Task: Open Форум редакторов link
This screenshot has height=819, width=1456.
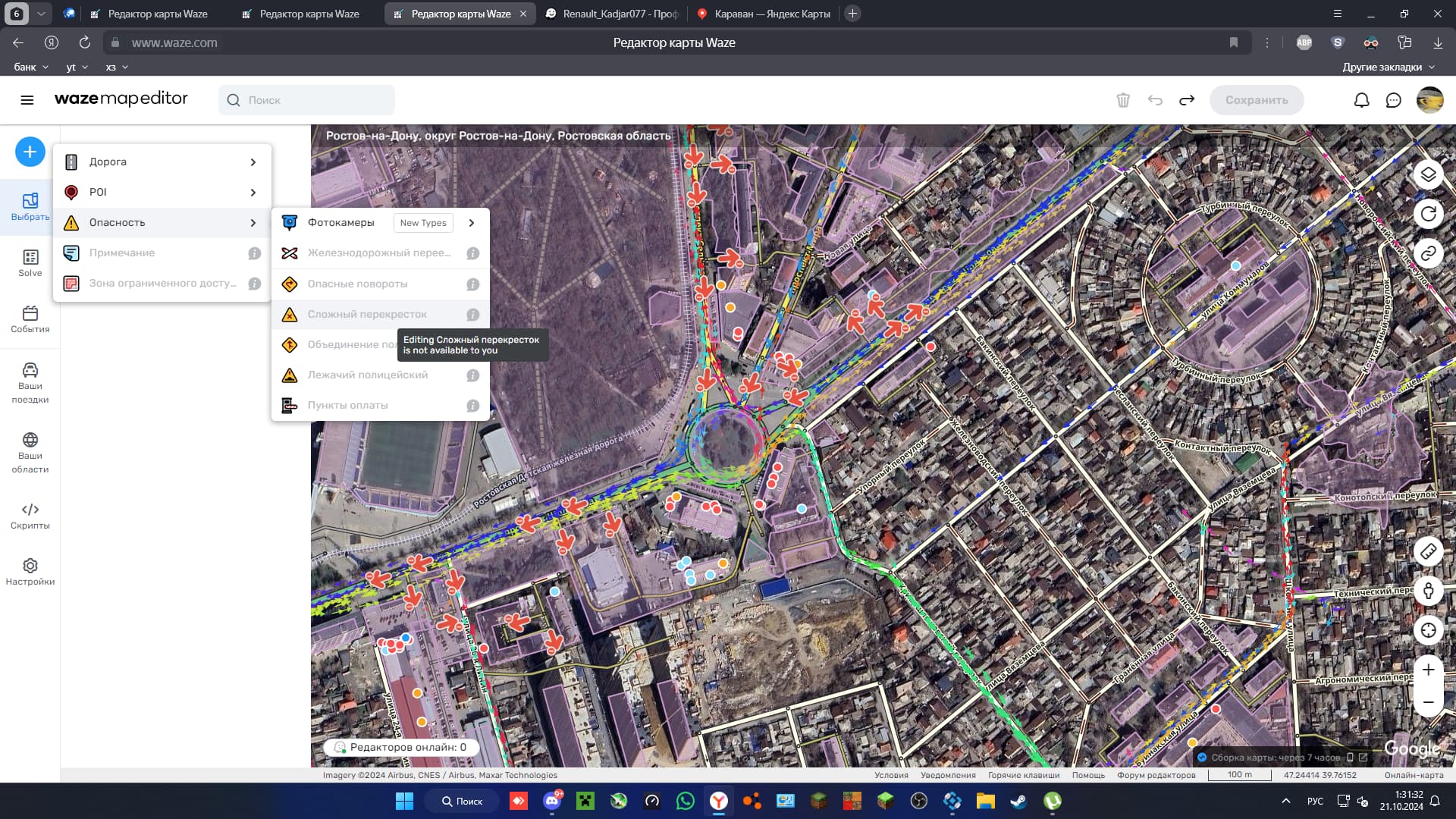Action: point(1156,775)
